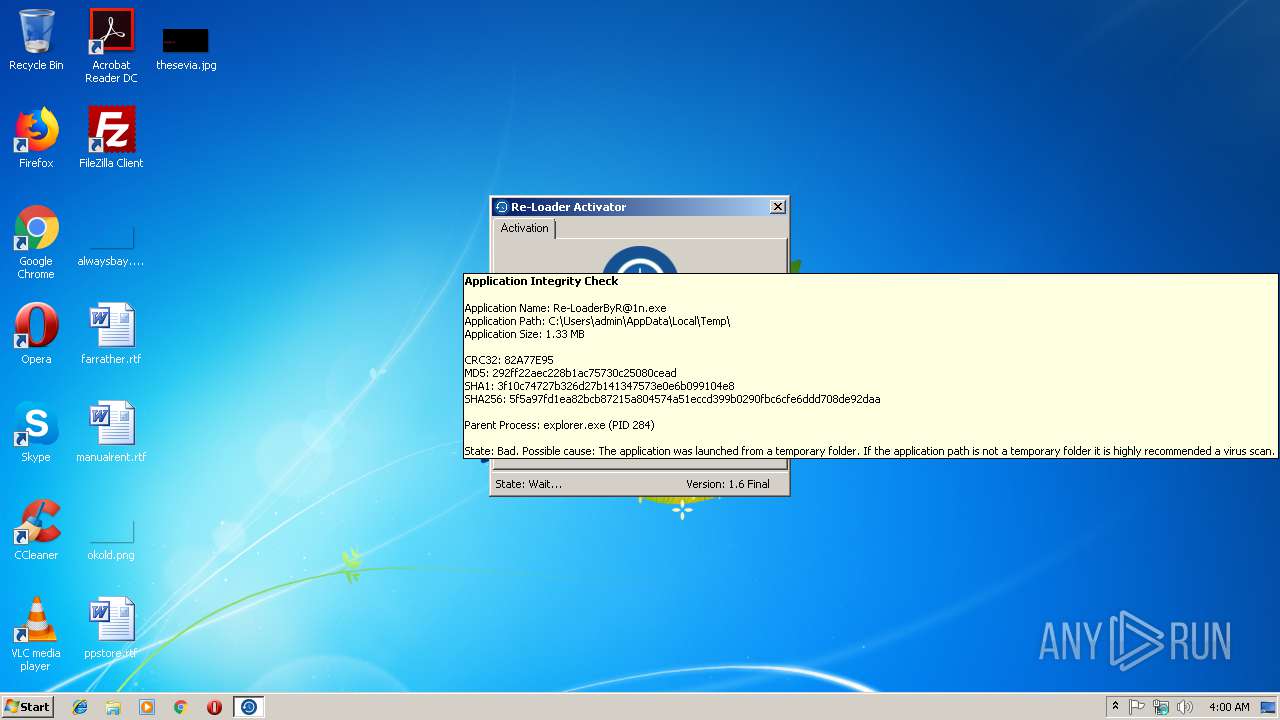Open Action Center flag icon
The width and height of the screenshot is (1280, 720).
[1137, 707]
